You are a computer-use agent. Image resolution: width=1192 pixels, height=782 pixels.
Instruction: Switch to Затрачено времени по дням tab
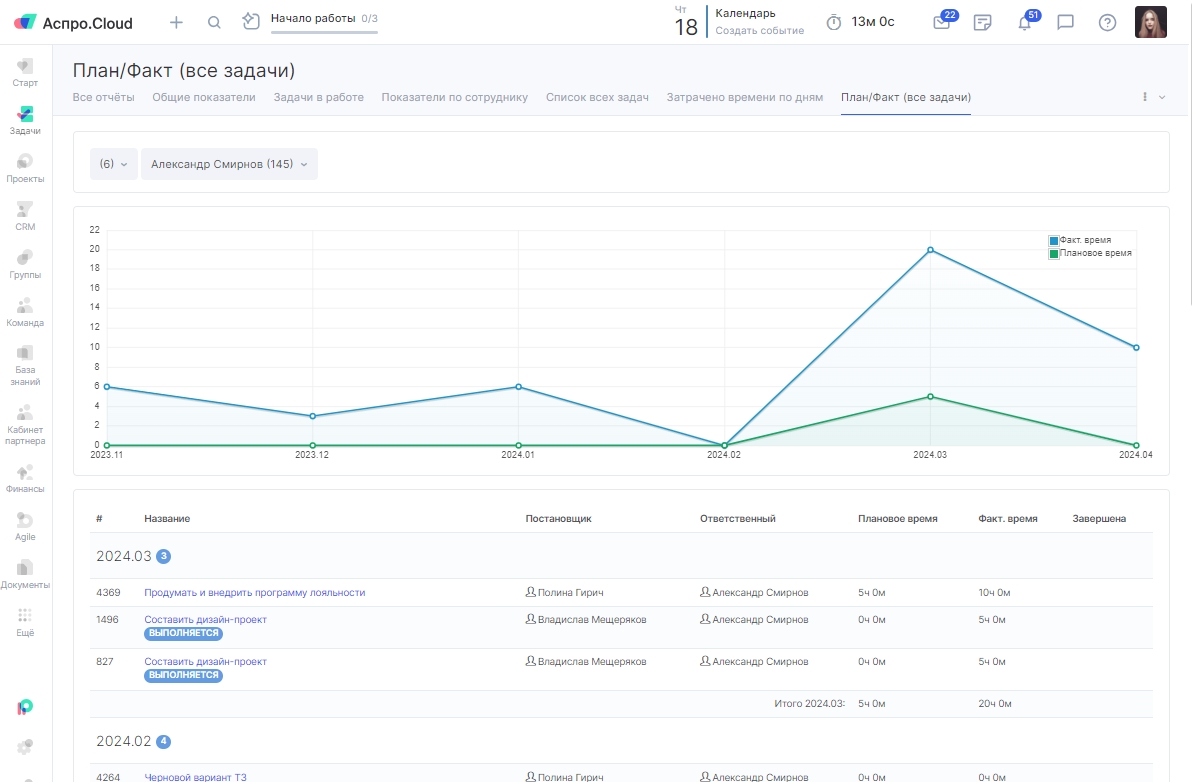(x=744, y=97)
